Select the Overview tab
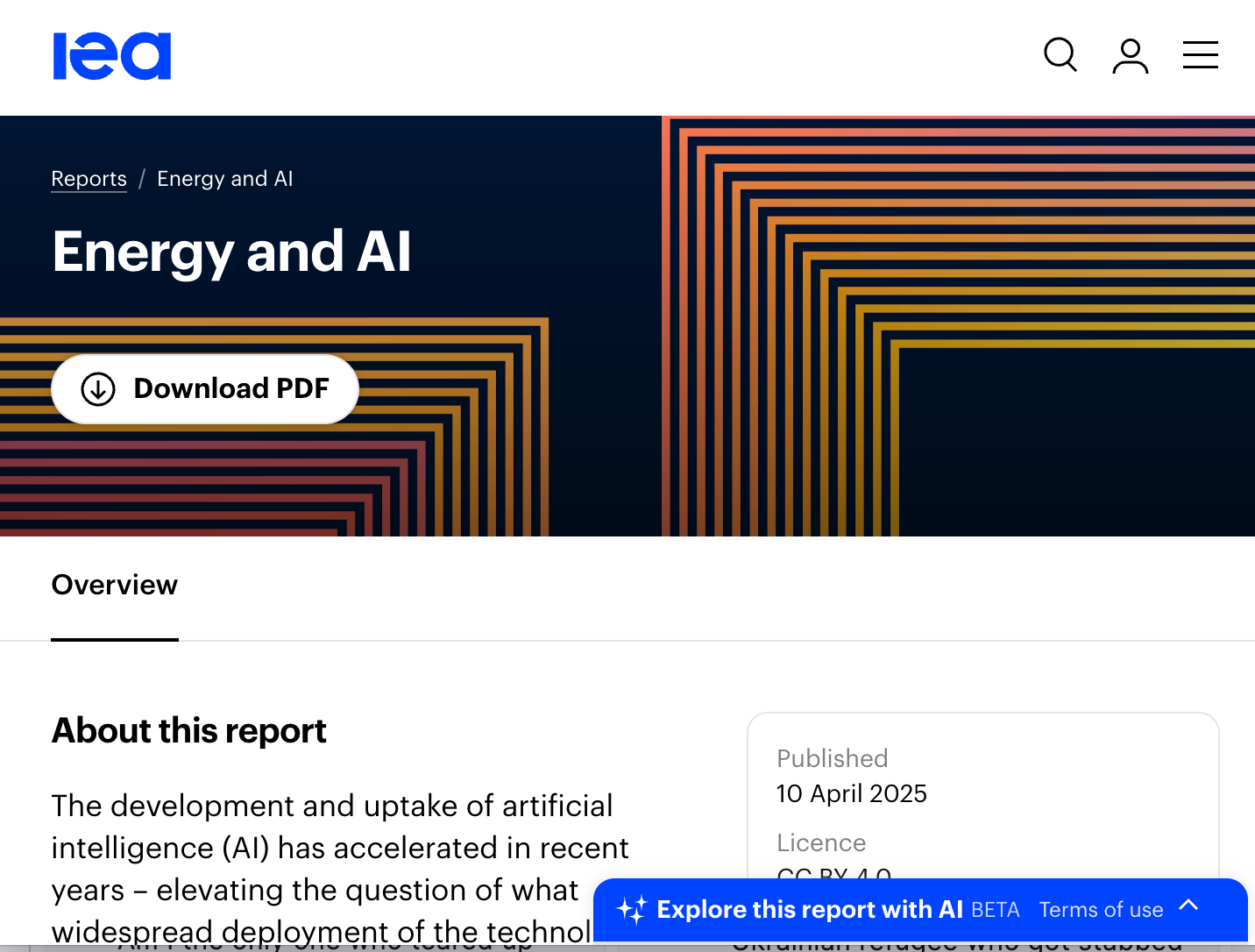1255x952 pixels. click(x=115, y=585)
